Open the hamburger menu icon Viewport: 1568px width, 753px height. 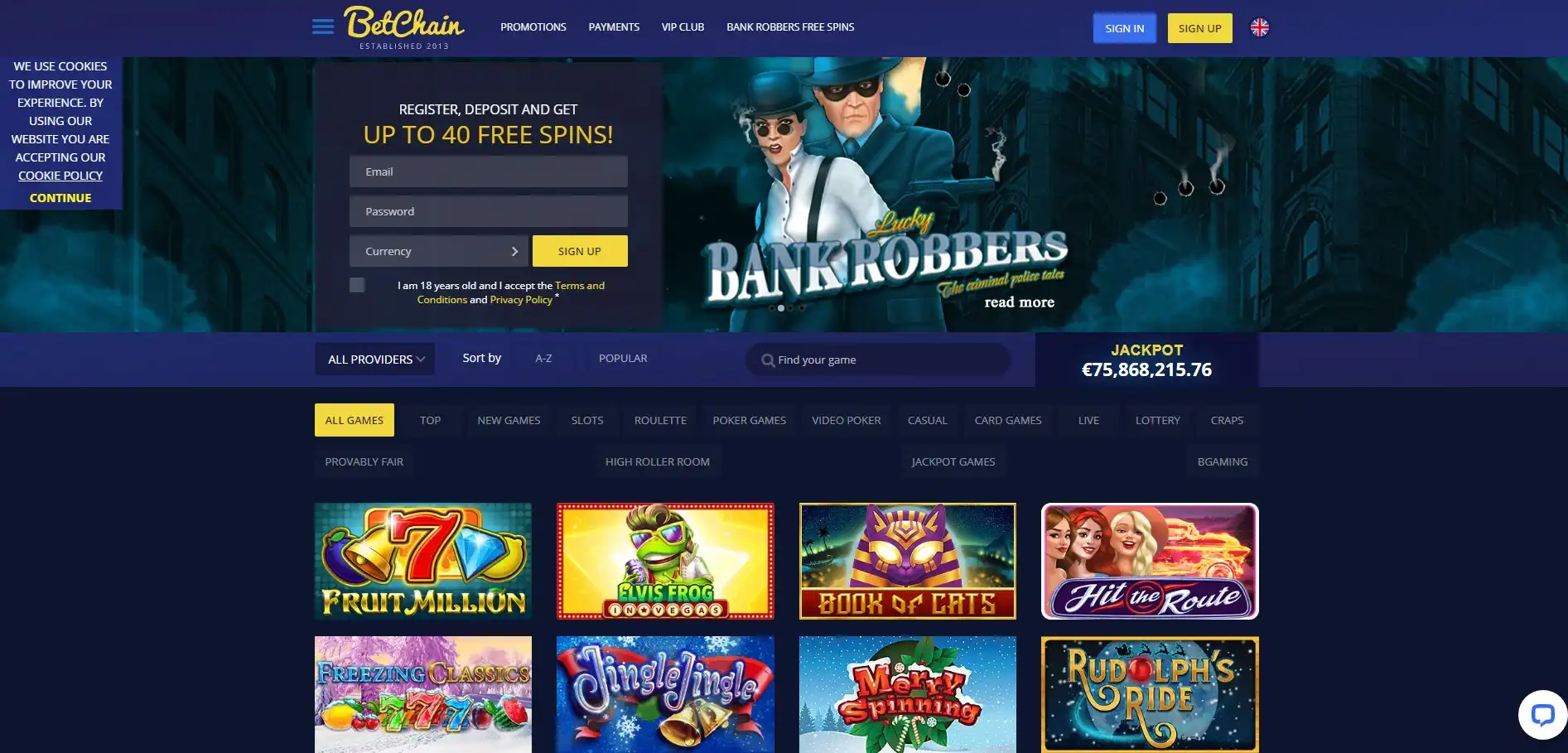[x=323, y=27]
